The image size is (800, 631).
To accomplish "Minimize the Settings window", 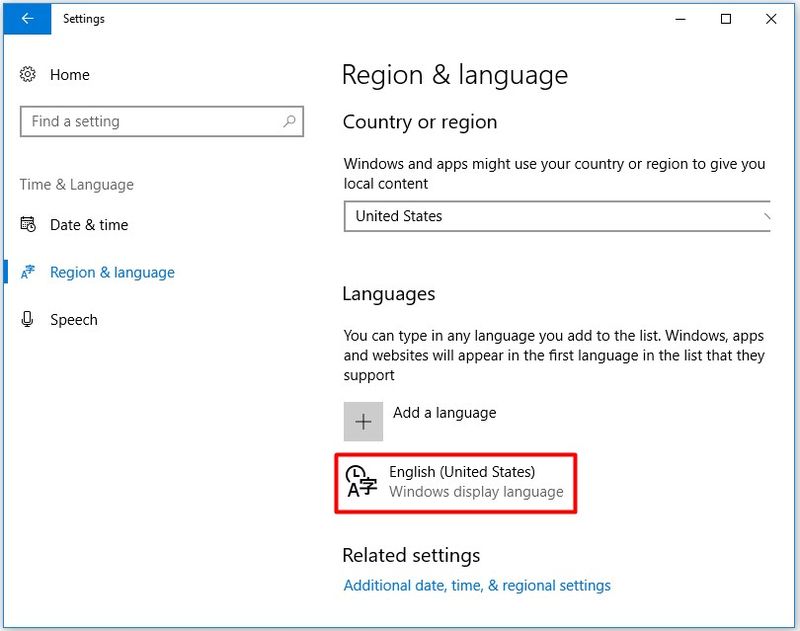I will 680,19.
